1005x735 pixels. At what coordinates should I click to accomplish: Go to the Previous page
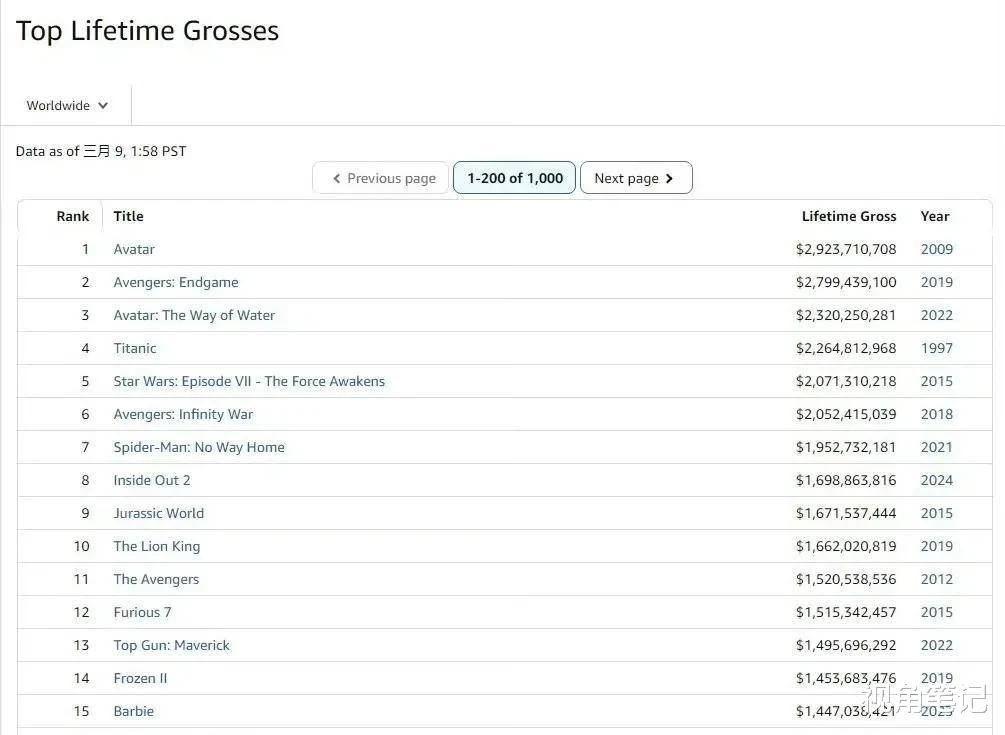point(383,178)
